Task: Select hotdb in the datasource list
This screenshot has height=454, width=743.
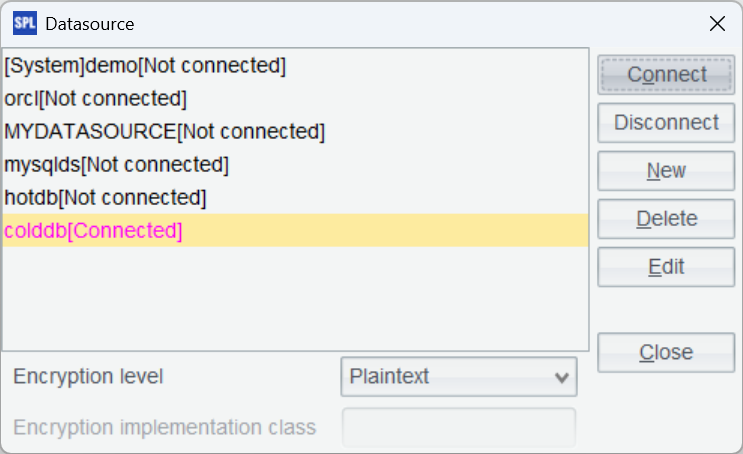Action: pos(105,197)
